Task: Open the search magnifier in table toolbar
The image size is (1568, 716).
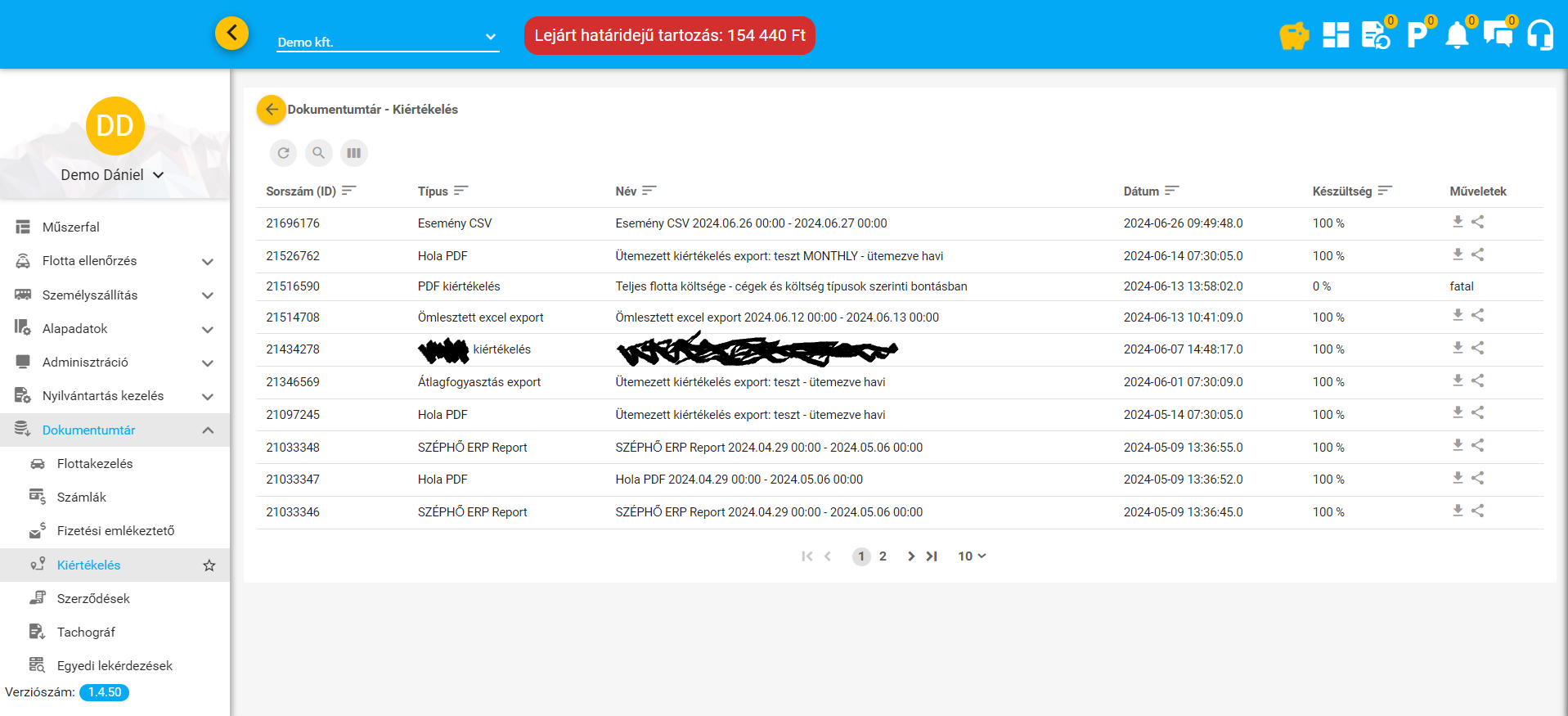Action: [x=318, y=153]
